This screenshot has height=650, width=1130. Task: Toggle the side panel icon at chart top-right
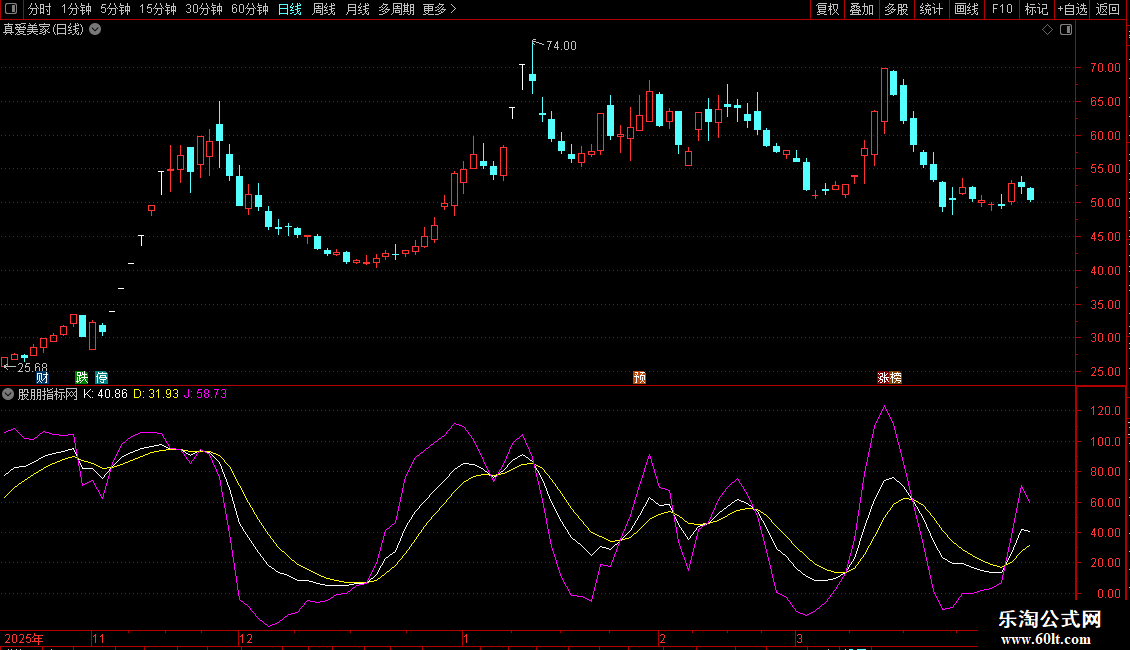1067,30
